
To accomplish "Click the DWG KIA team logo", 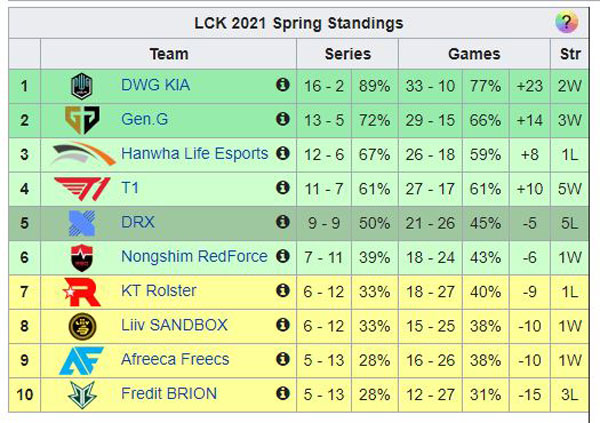I will click(x=80, y=86).
